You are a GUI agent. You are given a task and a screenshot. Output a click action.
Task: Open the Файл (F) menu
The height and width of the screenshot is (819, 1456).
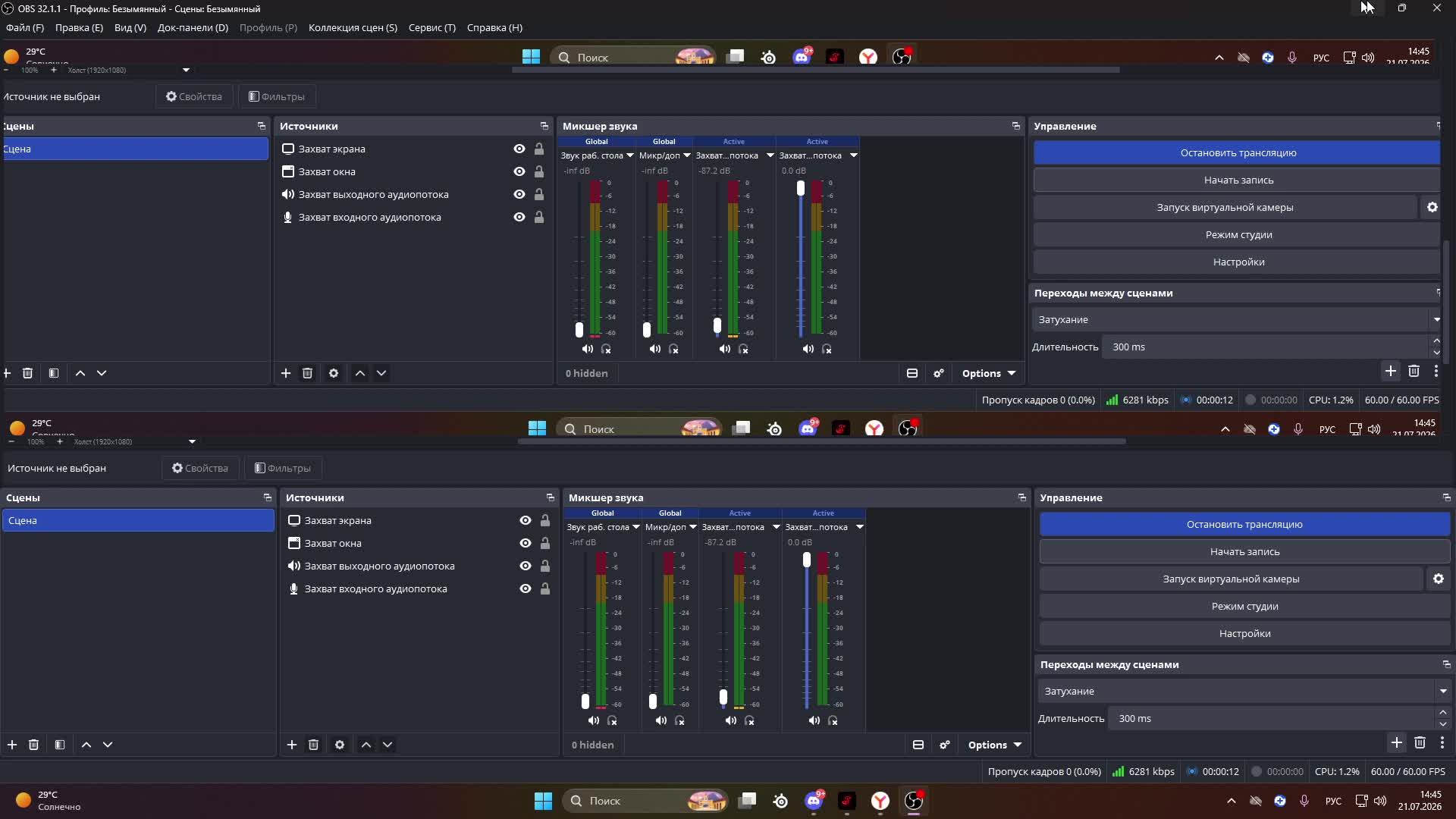pos(25,27)
